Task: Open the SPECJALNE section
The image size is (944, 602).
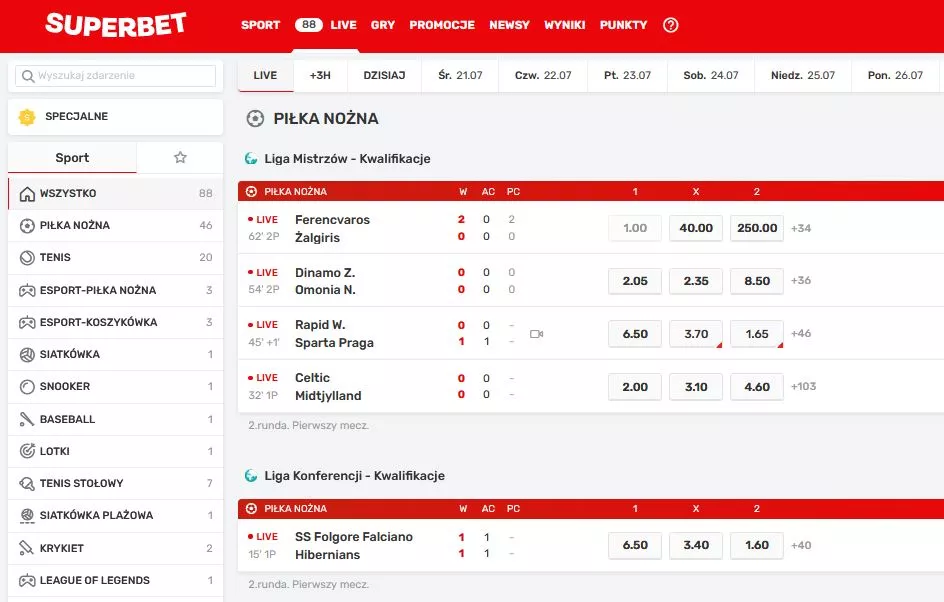Action: (x=116, y=117)
